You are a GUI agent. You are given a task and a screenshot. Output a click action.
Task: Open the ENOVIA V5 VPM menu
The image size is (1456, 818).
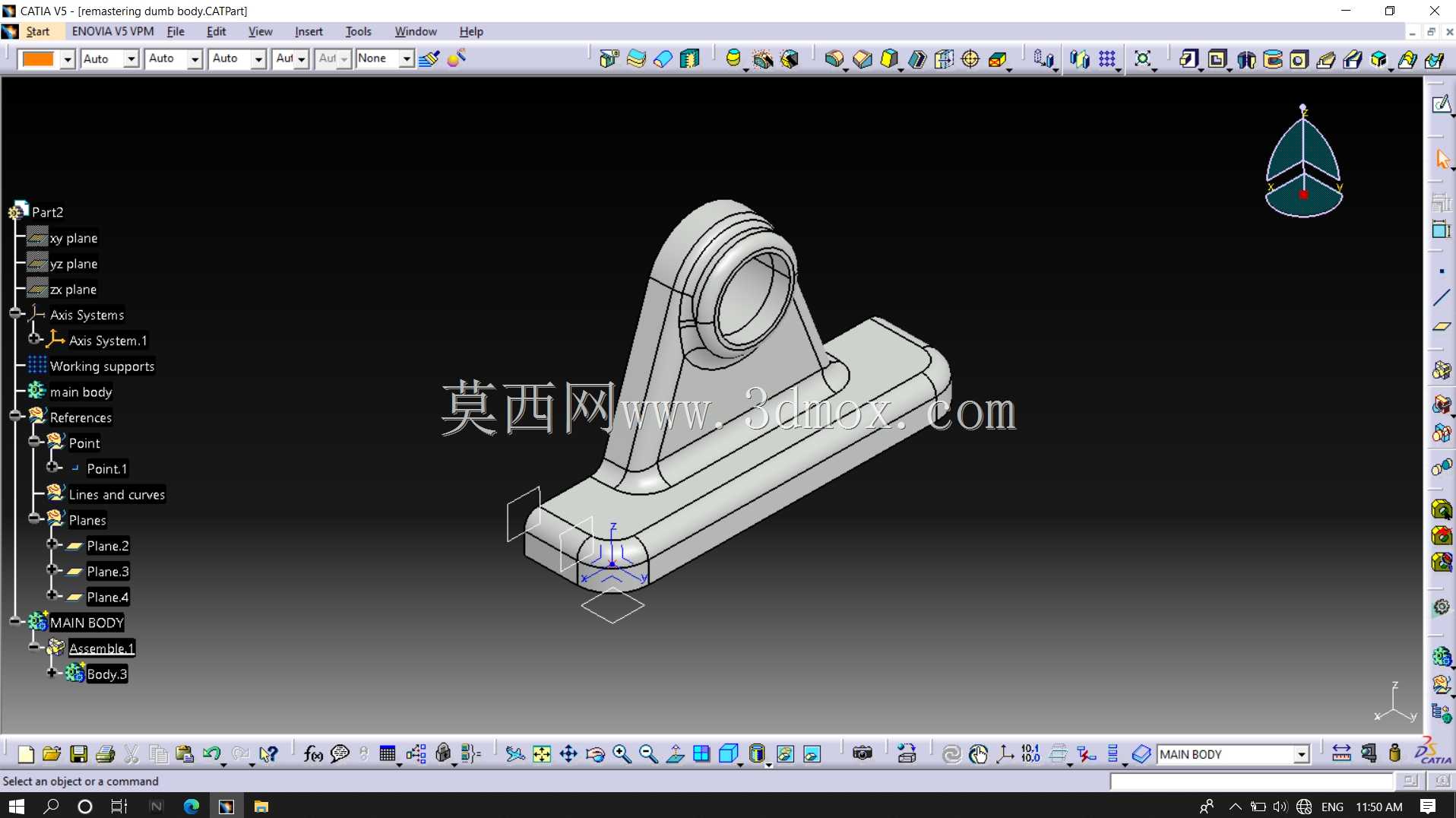[112, 31]
